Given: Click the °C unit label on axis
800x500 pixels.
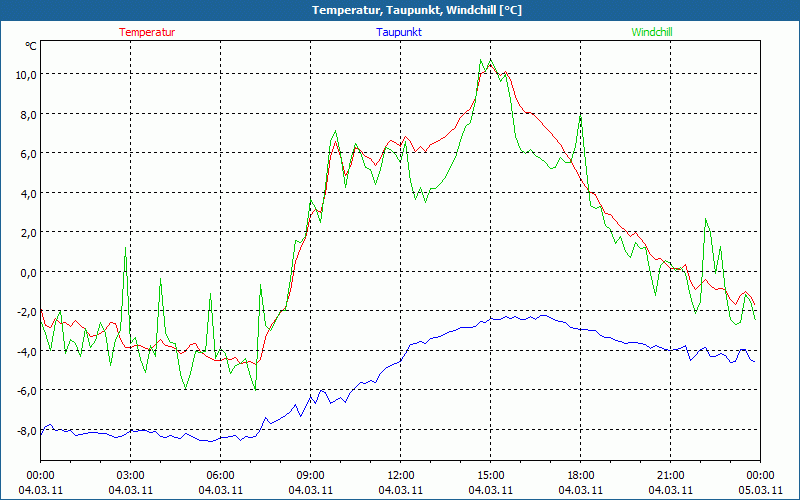Looking at the screenshot, I should 31,46.
